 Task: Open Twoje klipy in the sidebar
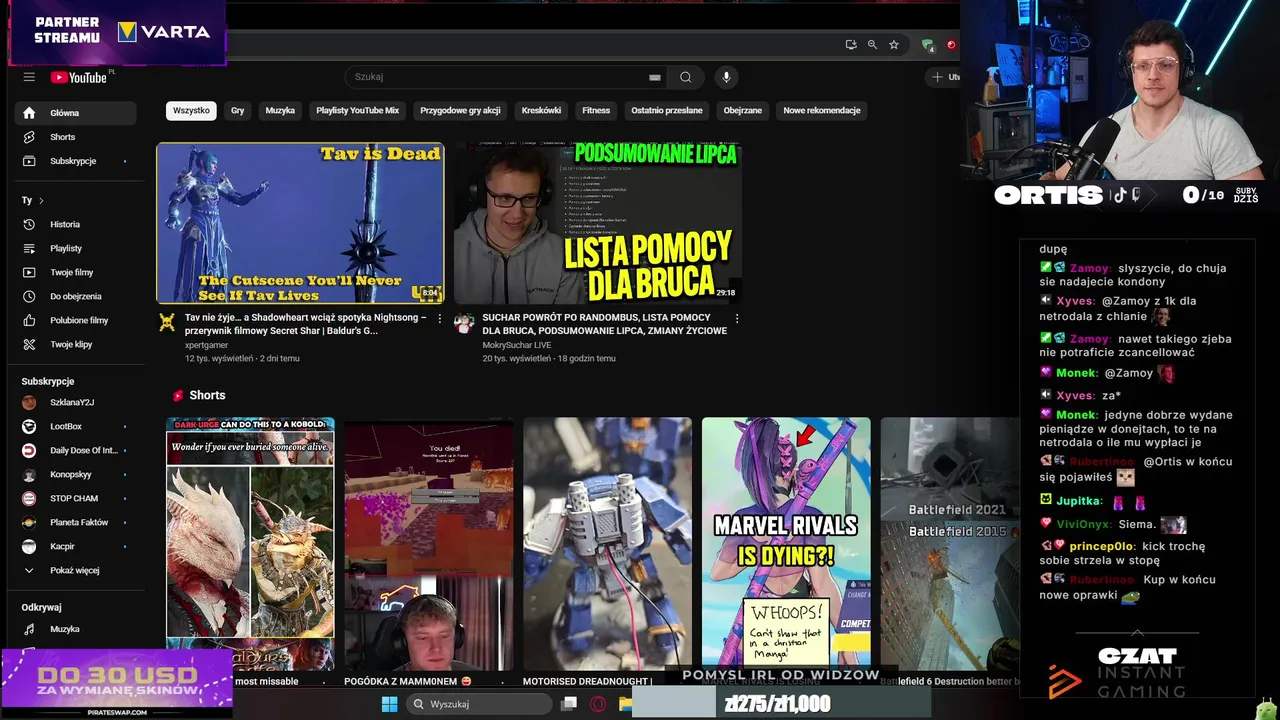click(x=75, y=344)
